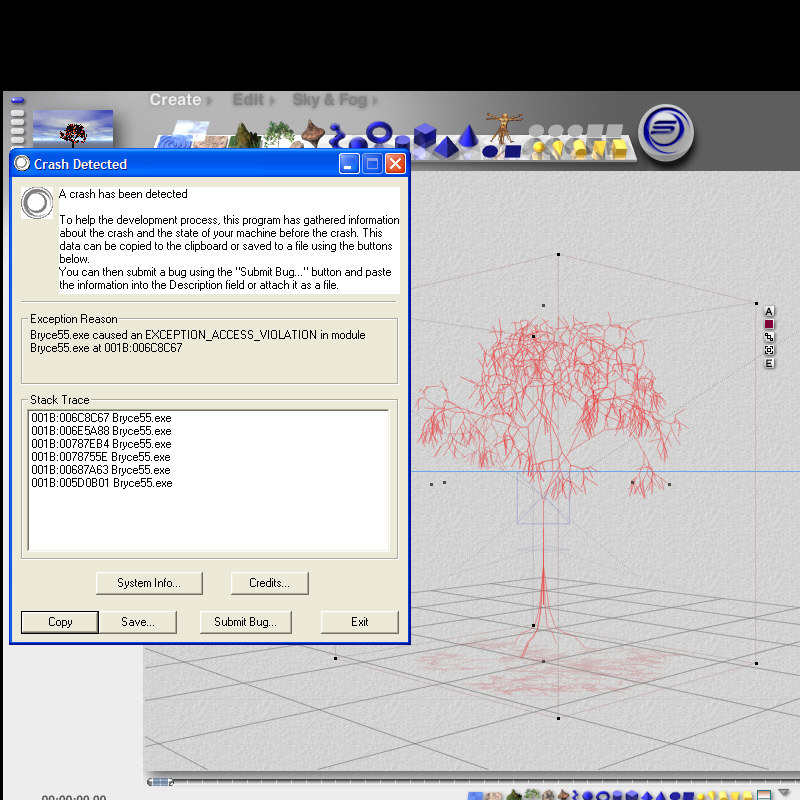Create a symmetric lattice object
This screenshot has width=800, height=800.
[313, 132]
